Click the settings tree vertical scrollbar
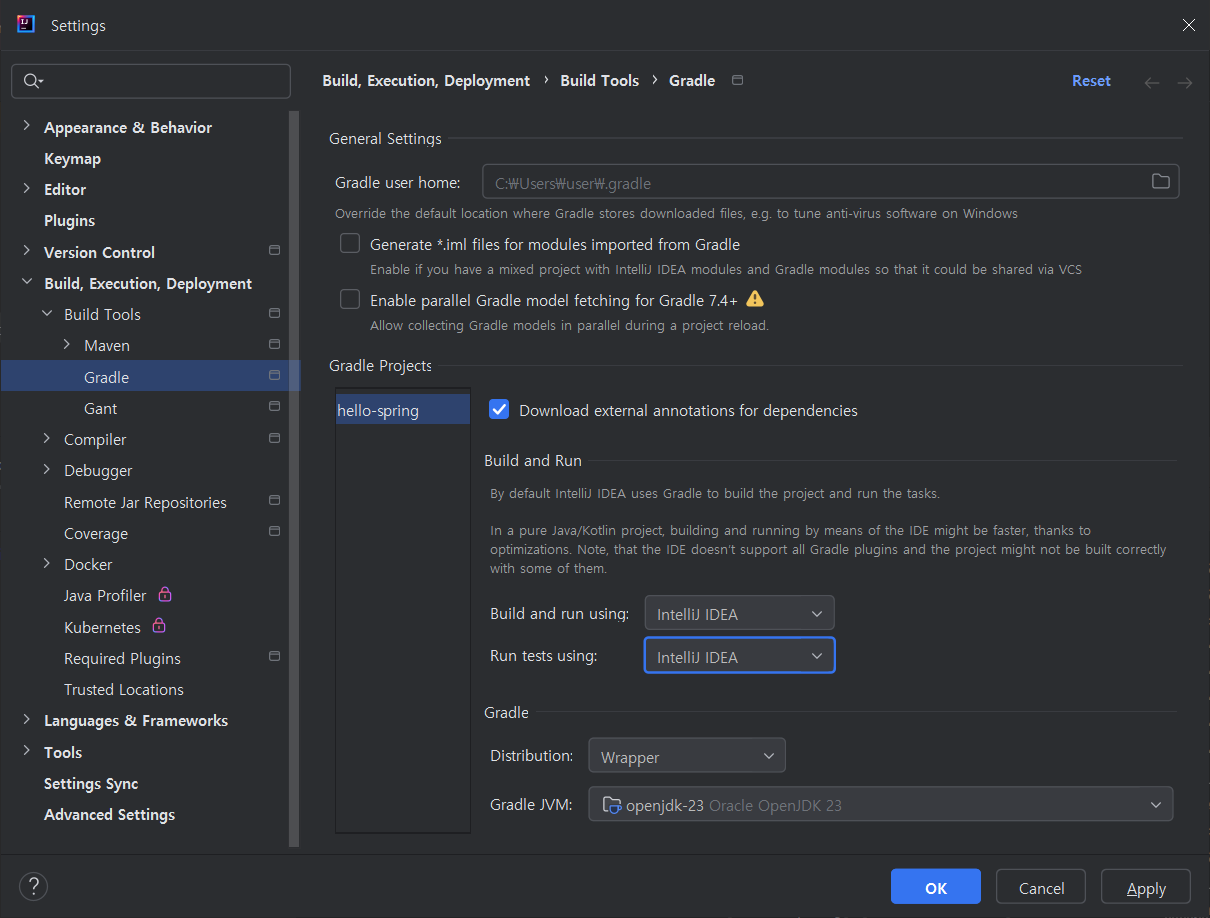 tap(294, 478)
